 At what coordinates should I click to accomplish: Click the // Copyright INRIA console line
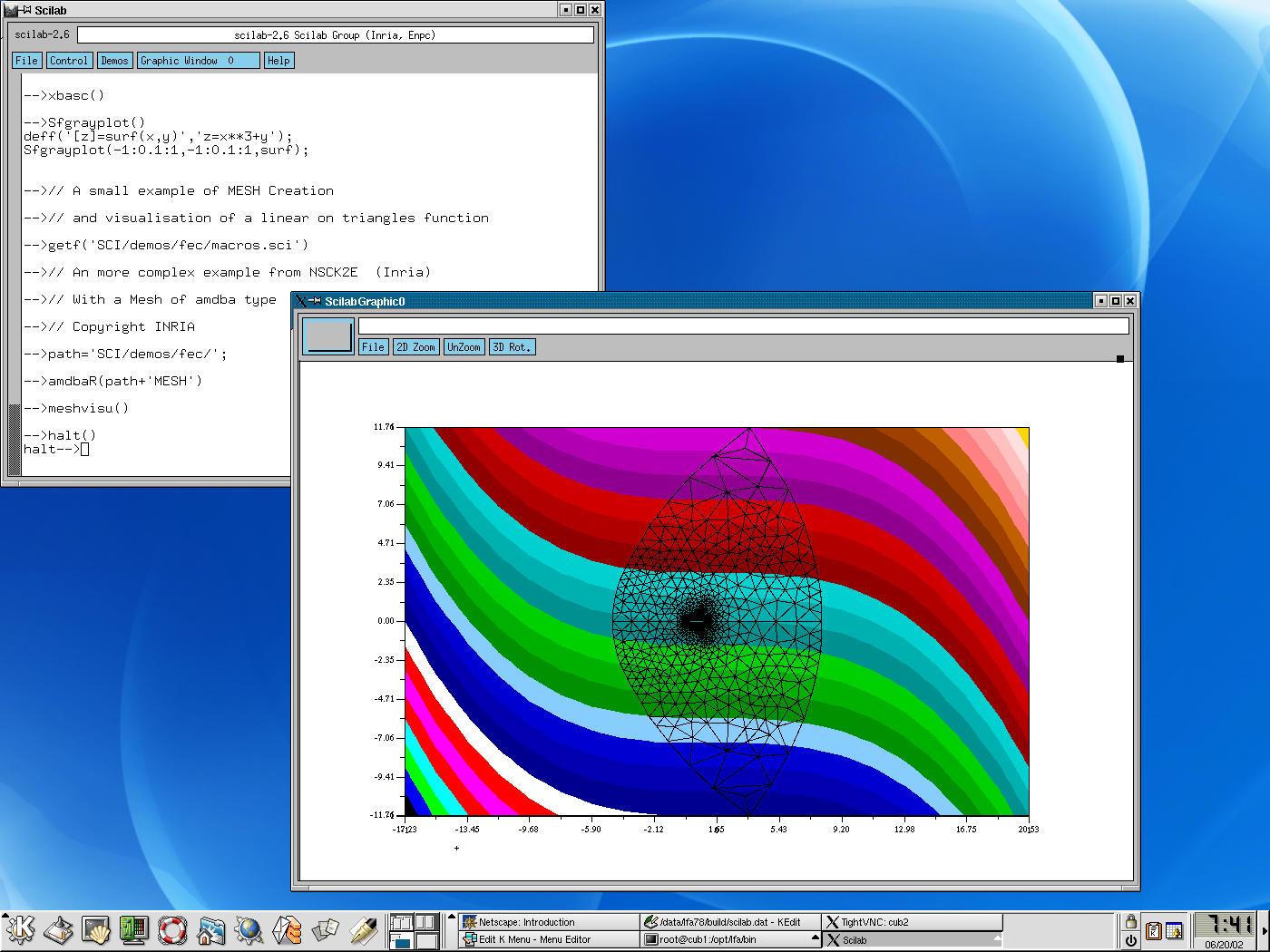(110, 326)
